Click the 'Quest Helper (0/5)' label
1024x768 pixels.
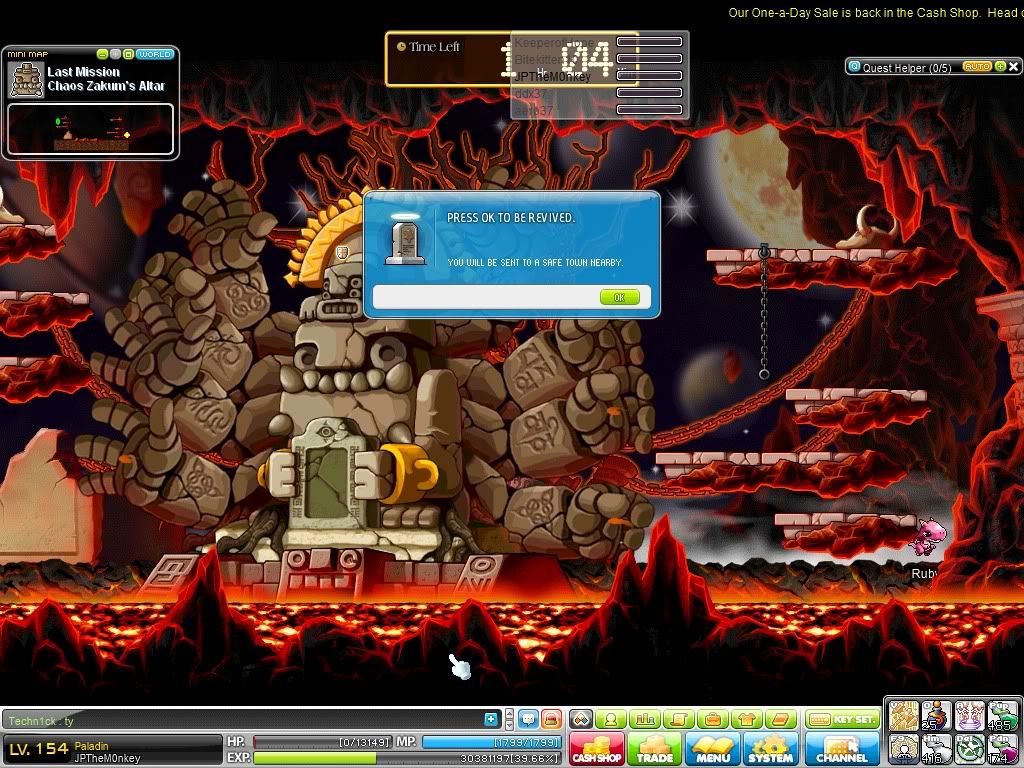coord(907,67)
